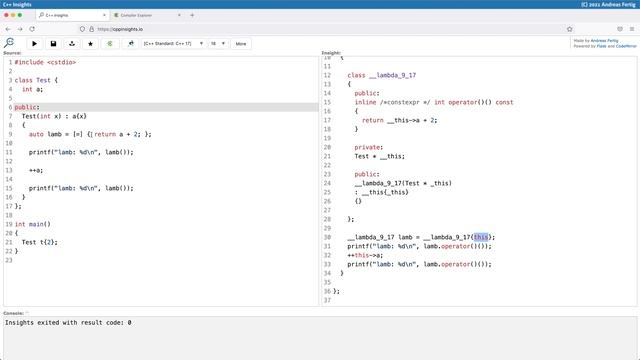
Task: Open the C++ Standard dropdown
Action: 173,44
